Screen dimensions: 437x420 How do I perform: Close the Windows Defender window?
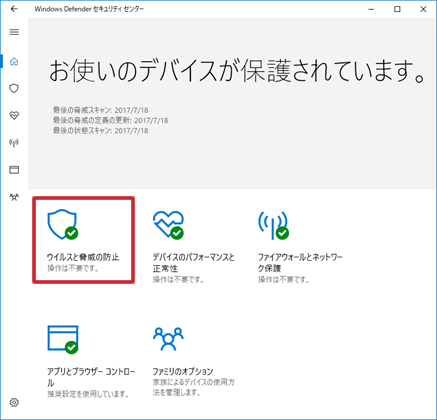[423, 9]
